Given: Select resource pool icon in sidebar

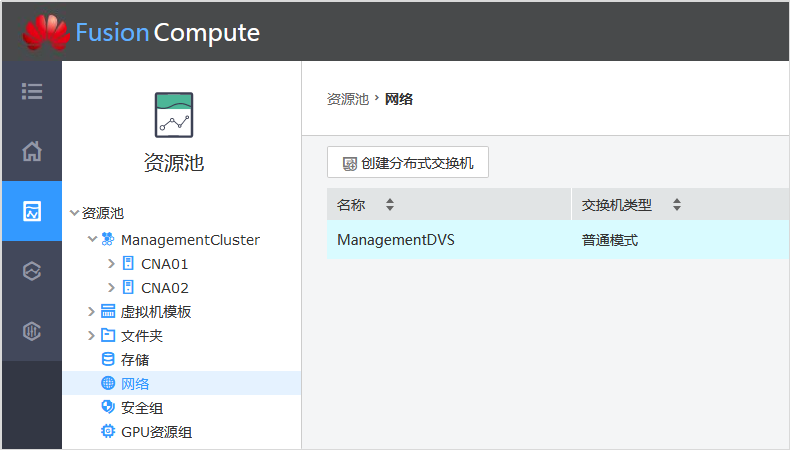Looking at the screenshot, I should [x=32, y=211].
